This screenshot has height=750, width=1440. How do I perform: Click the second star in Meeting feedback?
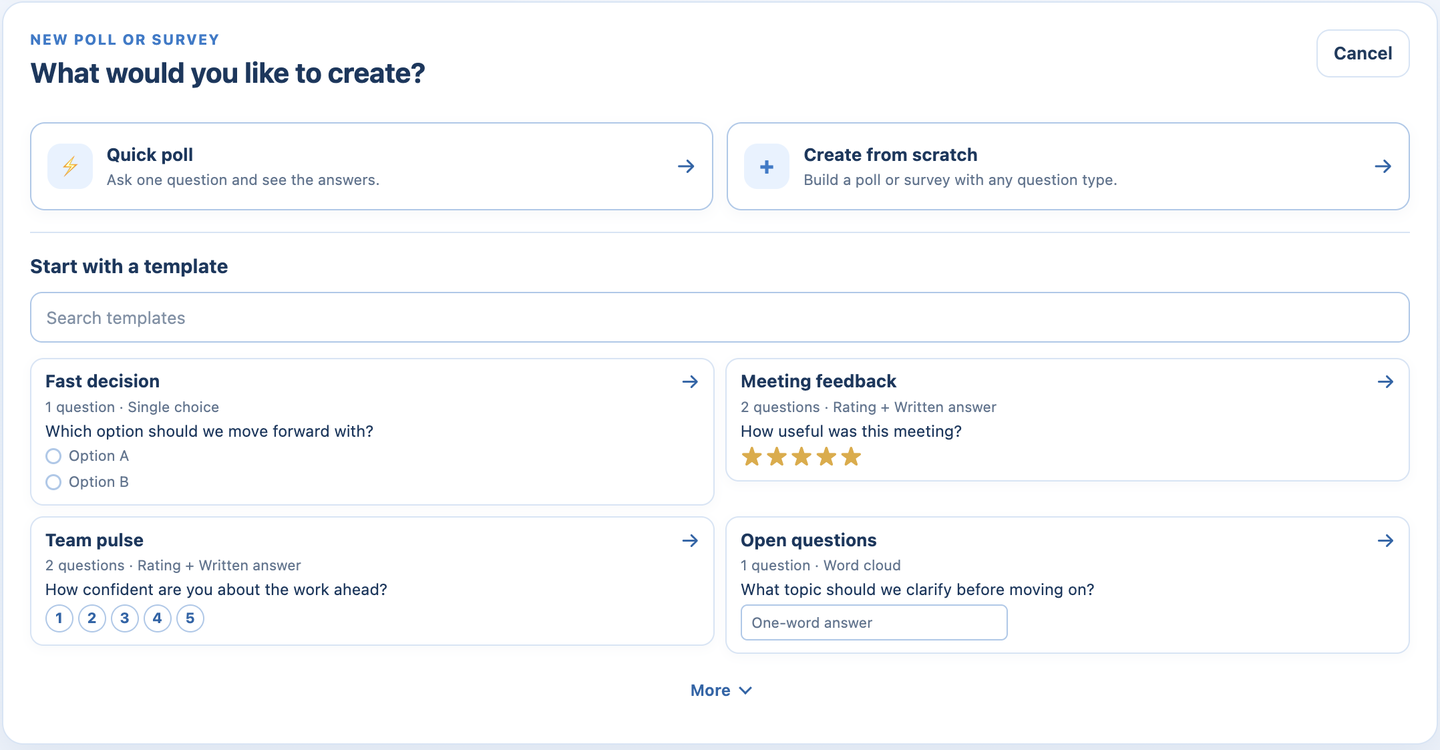click(x=777, y=457)
